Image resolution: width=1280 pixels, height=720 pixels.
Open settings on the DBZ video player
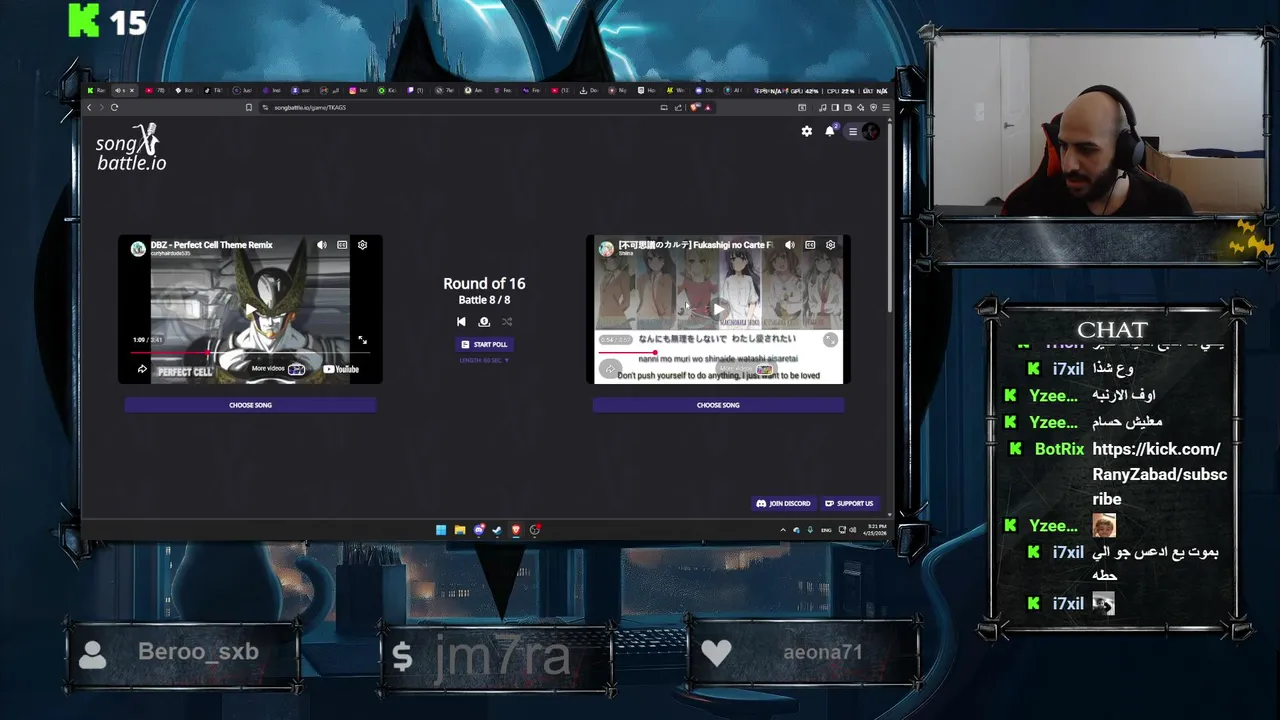(x=363, y=245)
